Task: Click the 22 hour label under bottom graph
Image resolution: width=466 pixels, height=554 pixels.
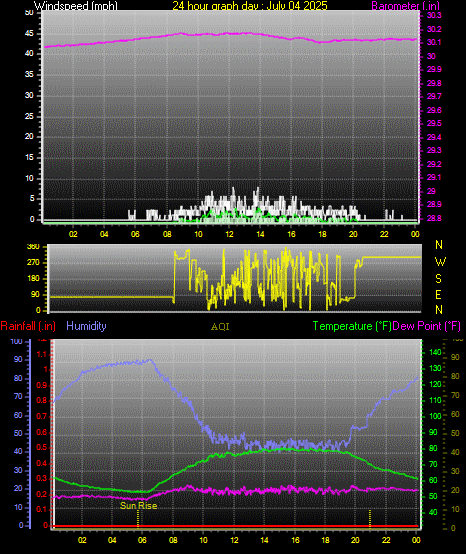Action: point(386,540)
